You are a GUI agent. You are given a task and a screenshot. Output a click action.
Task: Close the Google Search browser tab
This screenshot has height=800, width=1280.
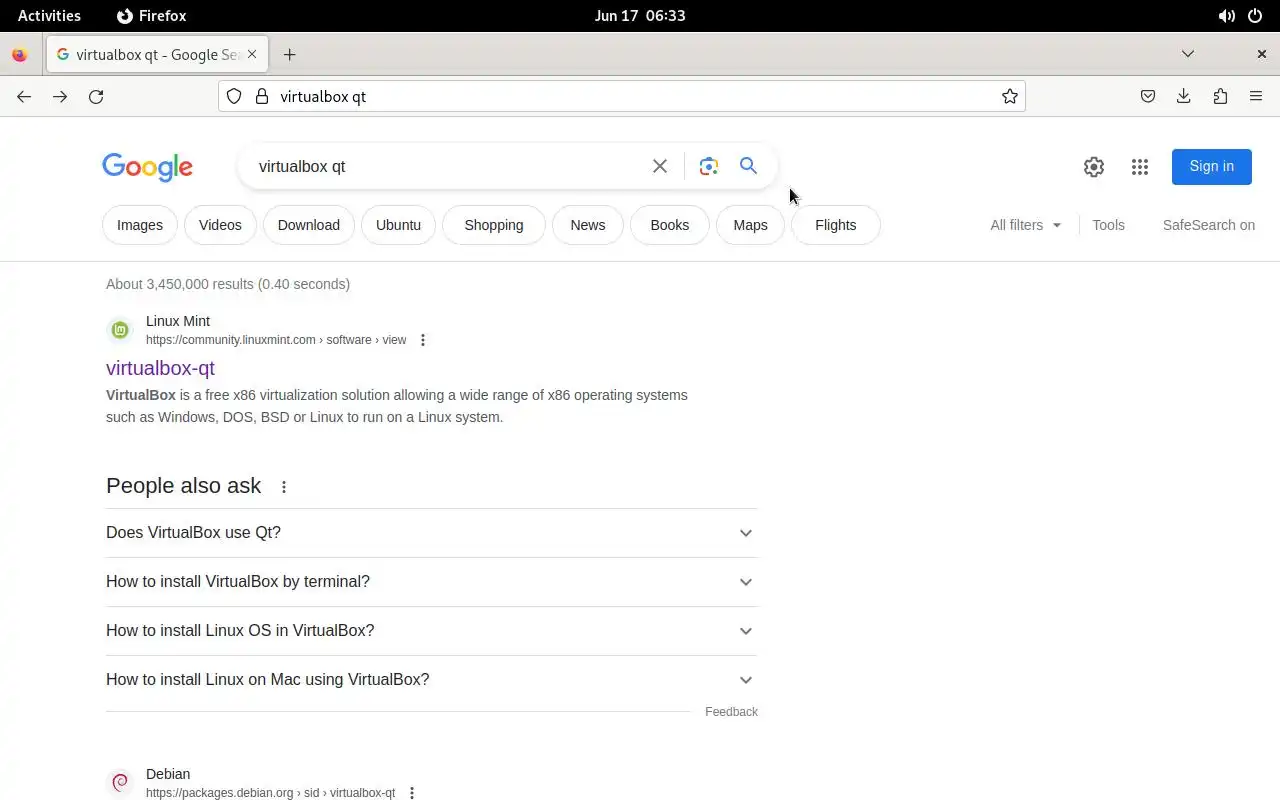point(252,55)
